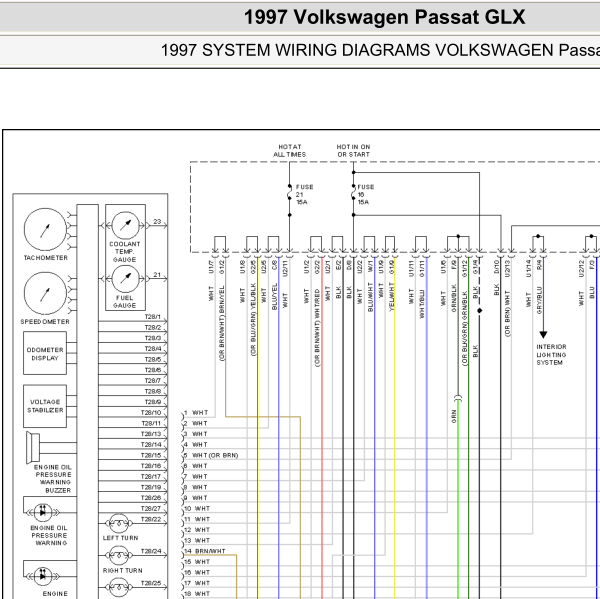The width and height of the screenshot is (600, 599).
Task: Select the left turn indicator lamp symbol
Action: [x=119, y=523]
